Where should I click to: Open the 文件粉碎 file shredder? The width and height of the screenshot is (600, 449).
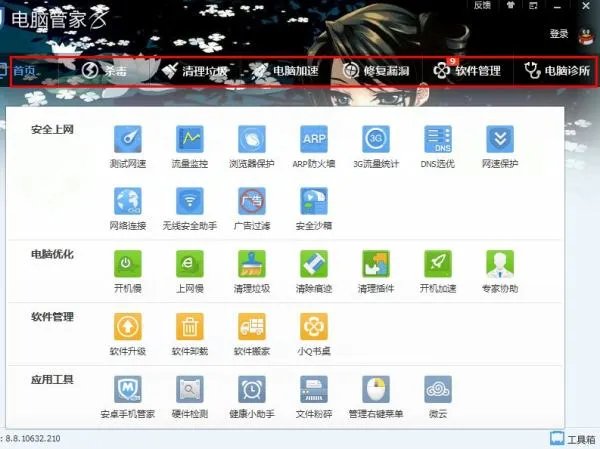(313, 389)
